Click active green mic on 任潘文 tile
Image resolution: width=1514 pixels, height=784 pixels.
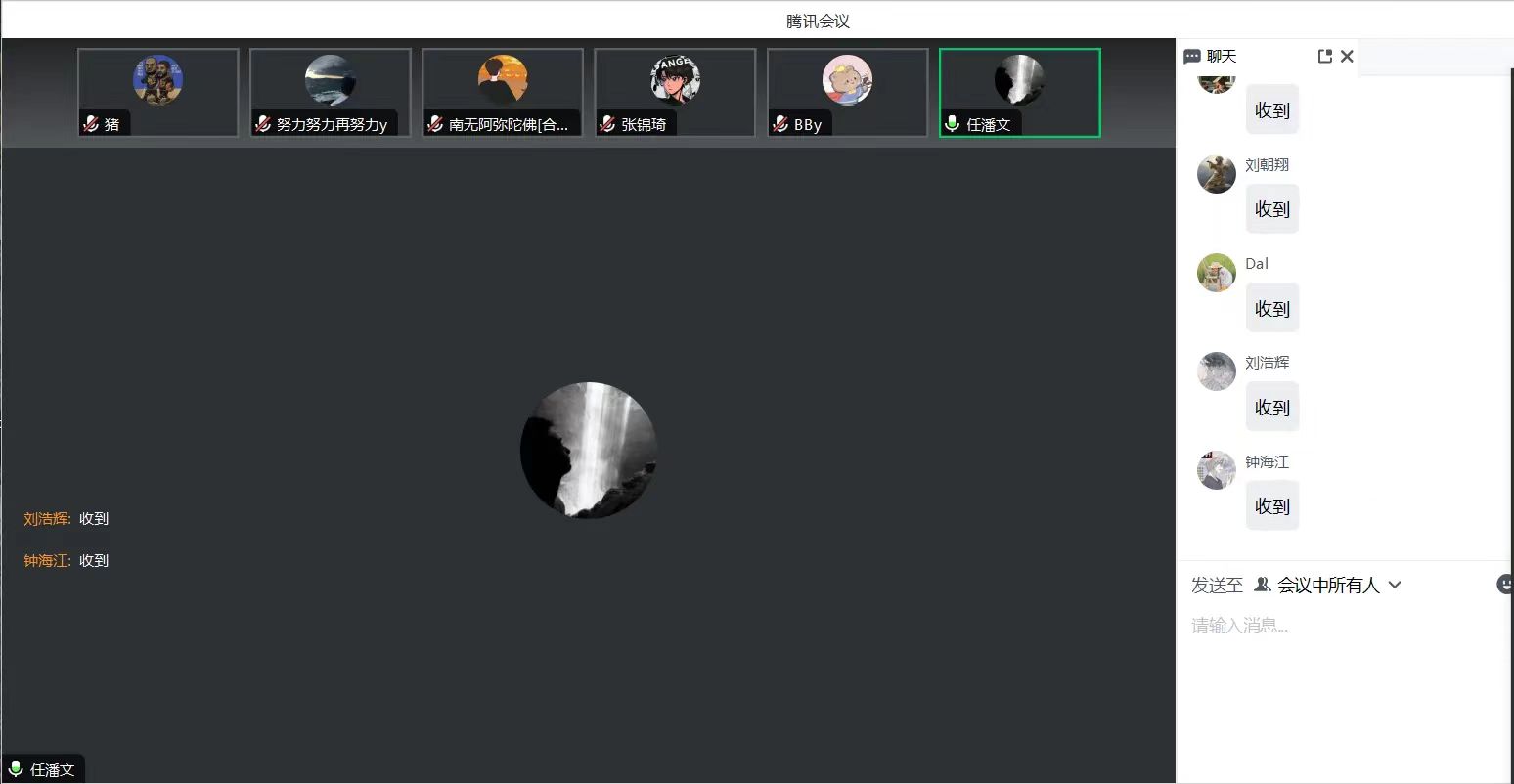coord(952,124)
